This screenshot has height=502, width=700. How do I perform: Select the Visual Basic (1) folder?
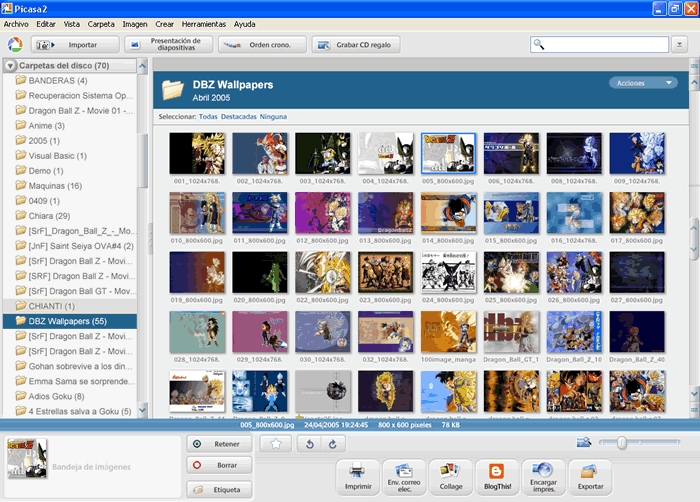pos(70,156)
